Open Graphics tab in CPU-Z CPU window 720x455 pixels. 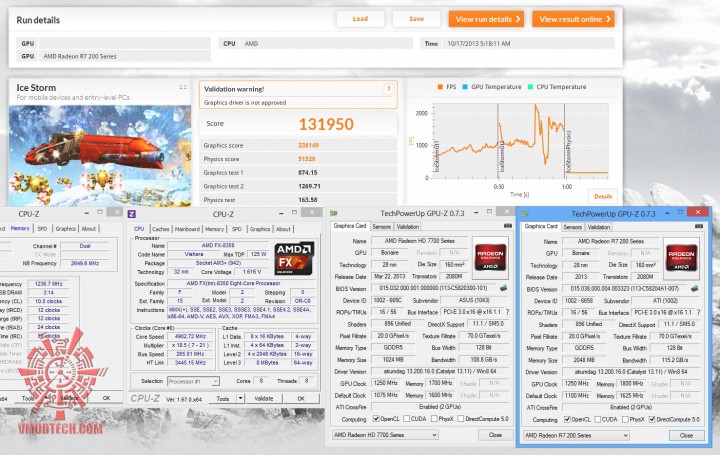260,229
